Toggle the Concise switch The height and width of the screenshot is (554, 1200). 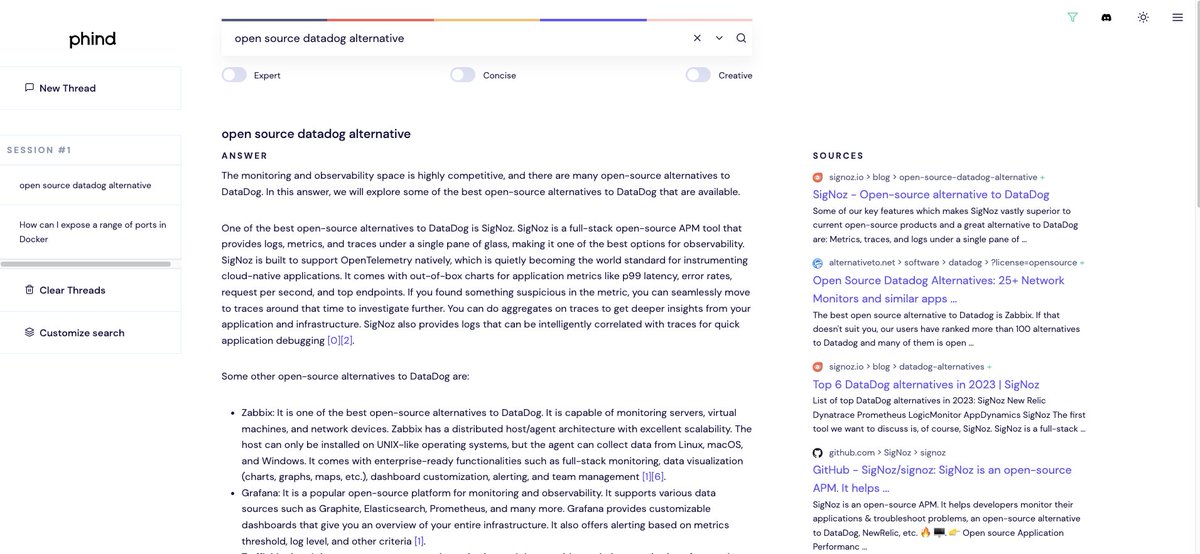point(463,75)
